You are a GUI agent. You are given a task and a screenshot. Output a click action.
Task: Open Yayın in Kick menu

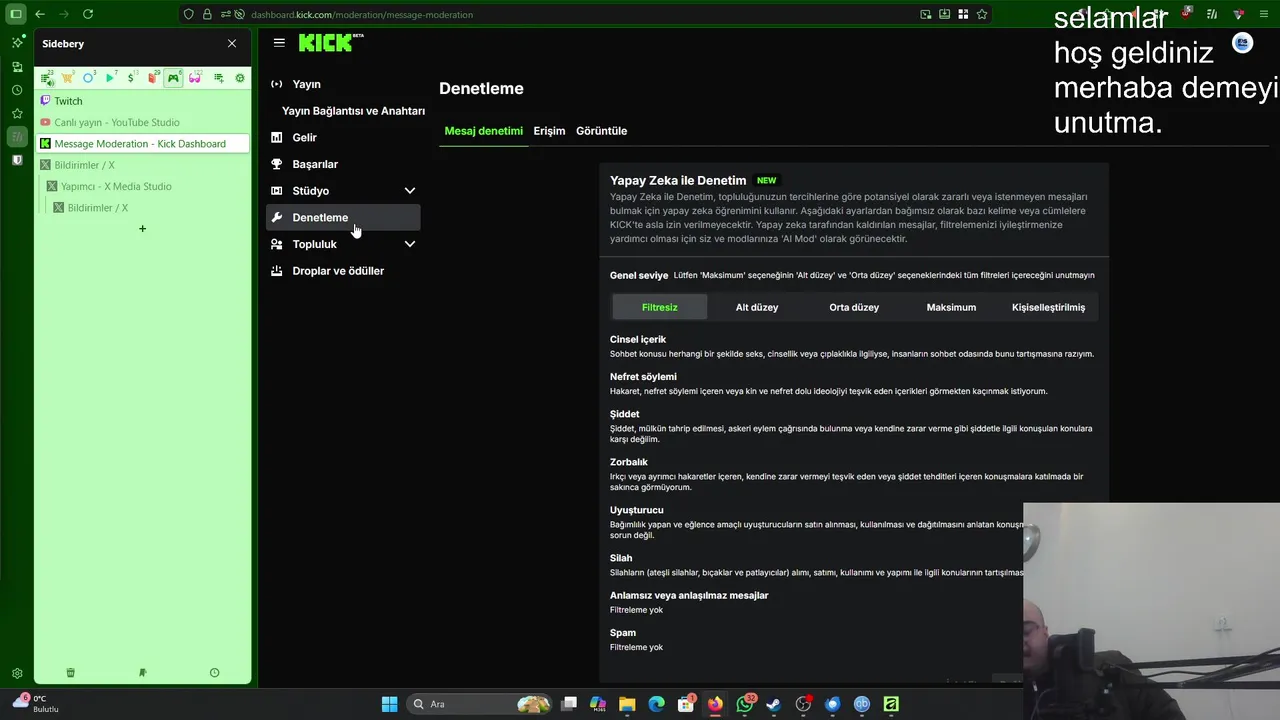[343, 84]
